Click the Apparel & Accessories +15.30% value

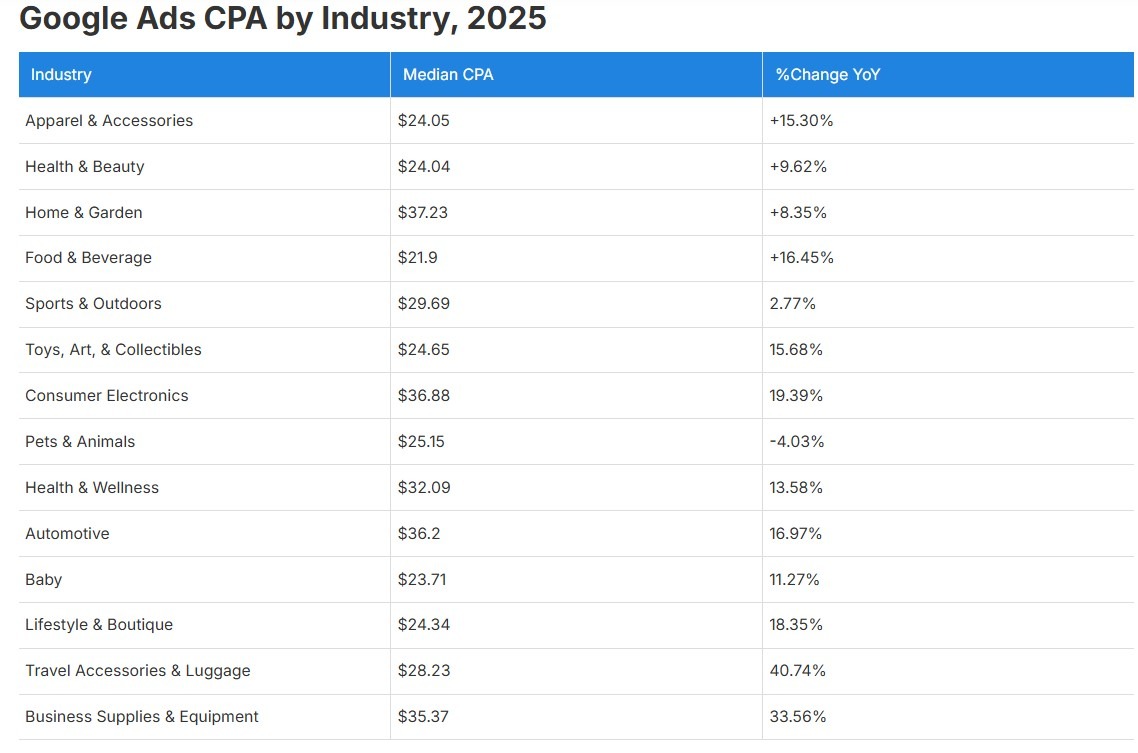801,121
